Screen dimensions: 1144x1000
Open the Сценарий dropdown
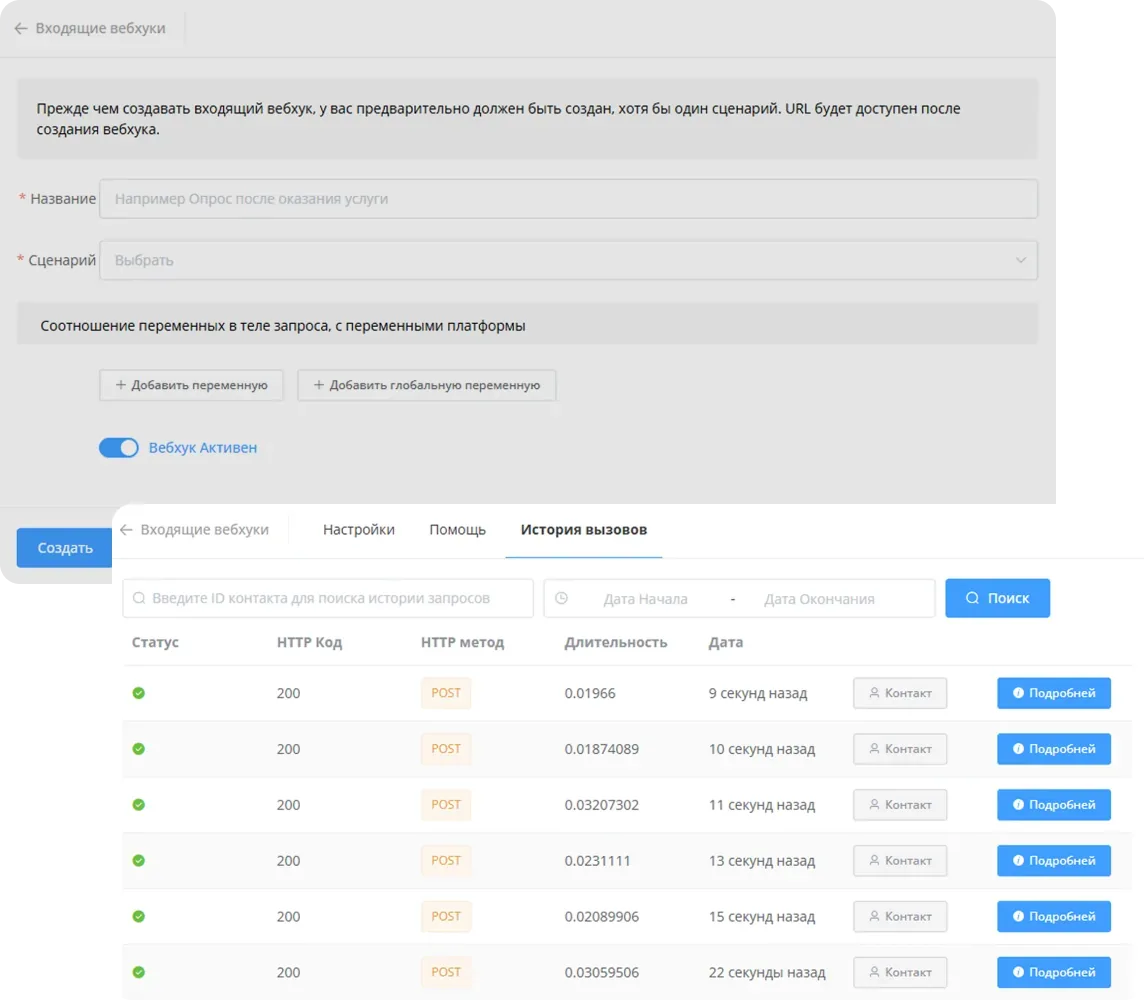(x=568, y=260)
